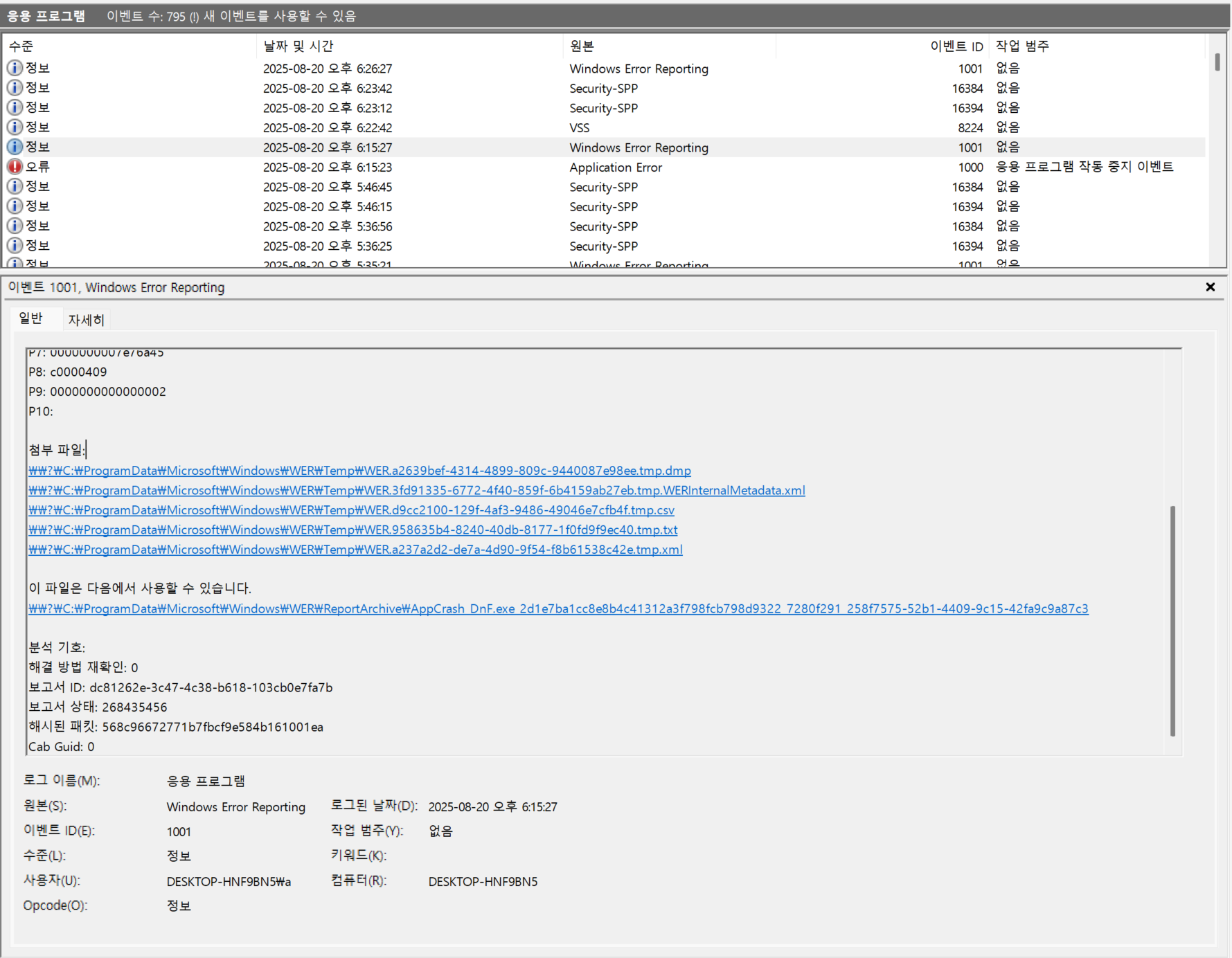The image size is (1232, 958).
Task: Click the P9: 0000000000000002 line
Action: point(97,392)
